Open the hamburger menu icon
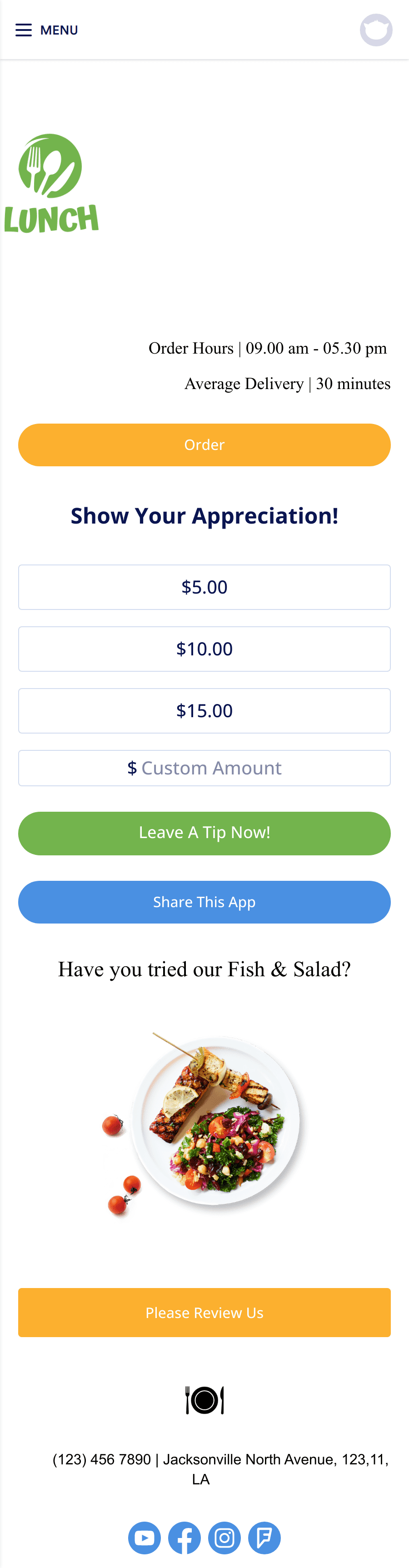Screen dimensions: 409x1568 pos(23,30)
